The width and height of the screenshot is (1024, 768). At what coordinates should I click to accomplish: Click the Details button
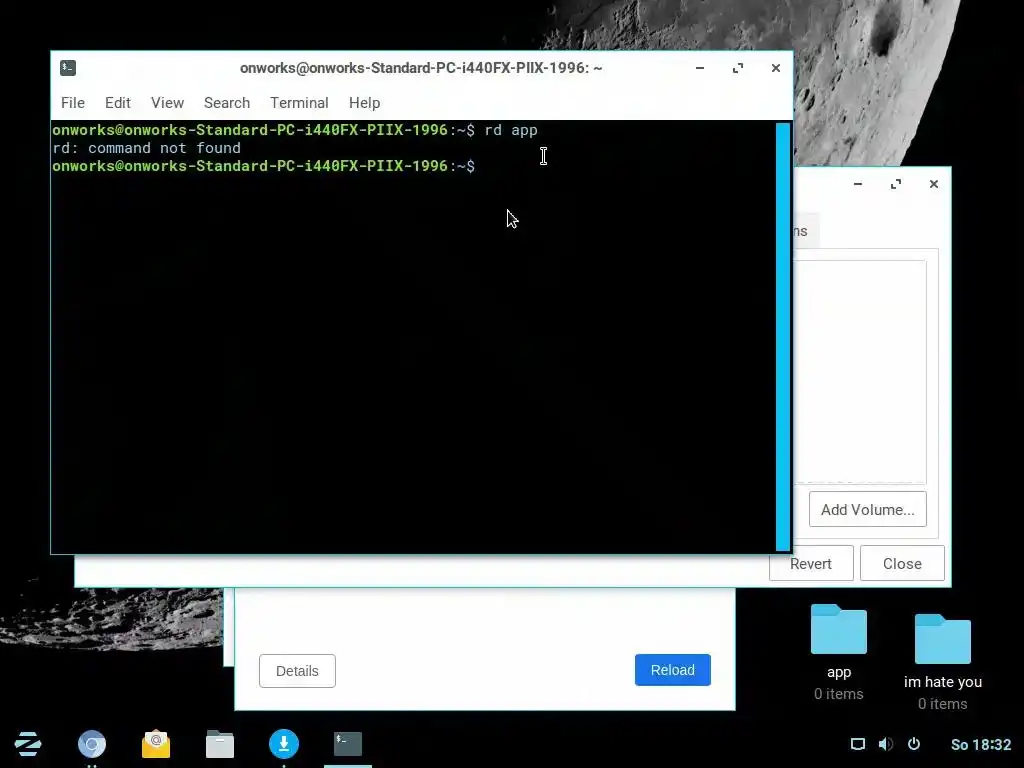pyautogui.click(x=297, y=671)
